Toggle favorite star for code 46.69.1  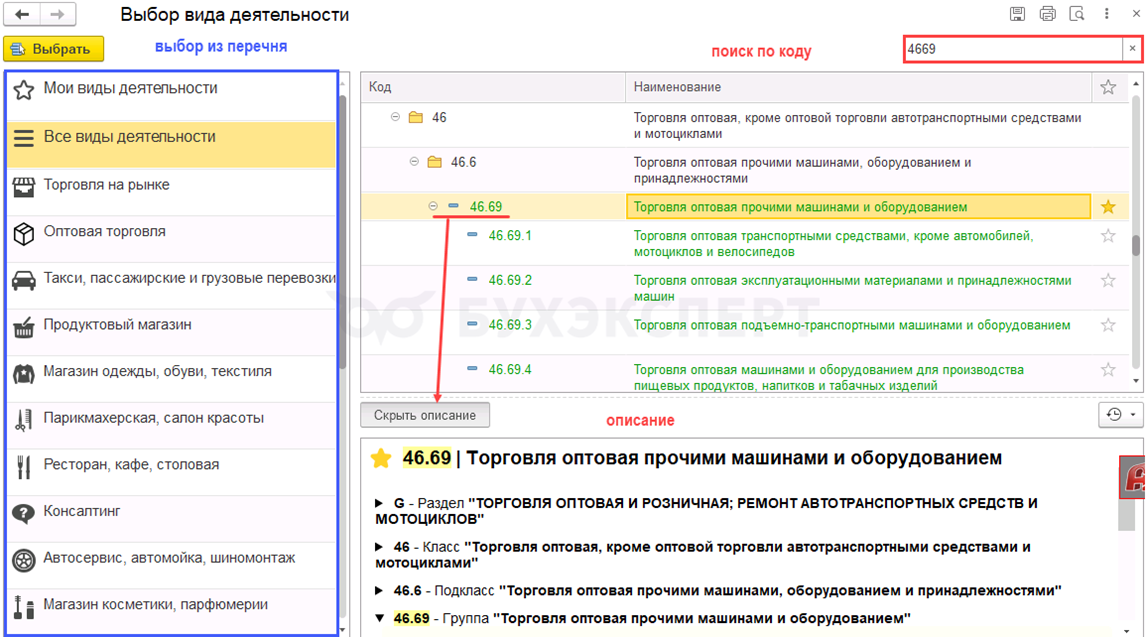pos(1108,236)
